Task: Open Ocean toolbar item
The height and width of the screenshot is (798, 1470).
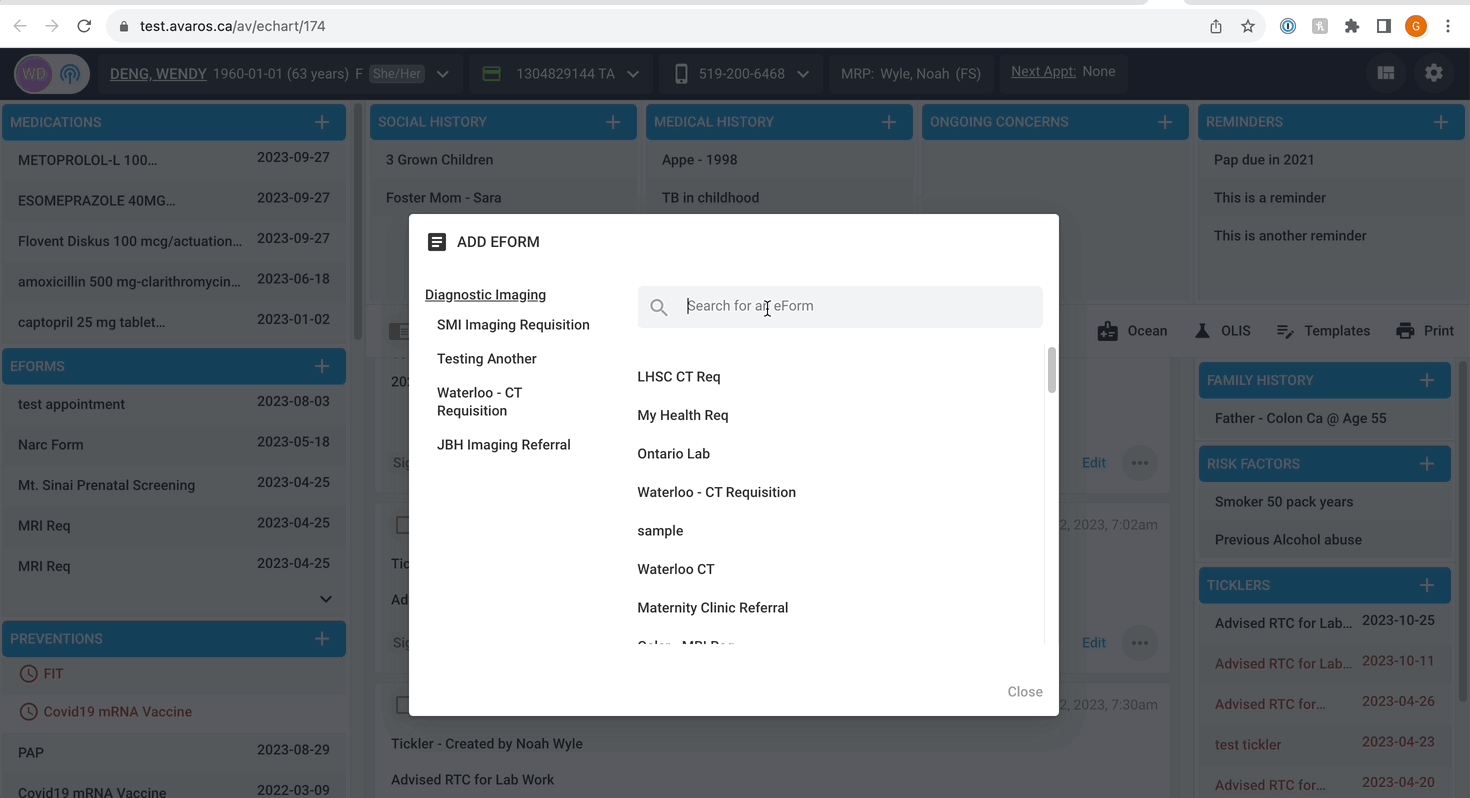Action: [x=1132, y=331]
